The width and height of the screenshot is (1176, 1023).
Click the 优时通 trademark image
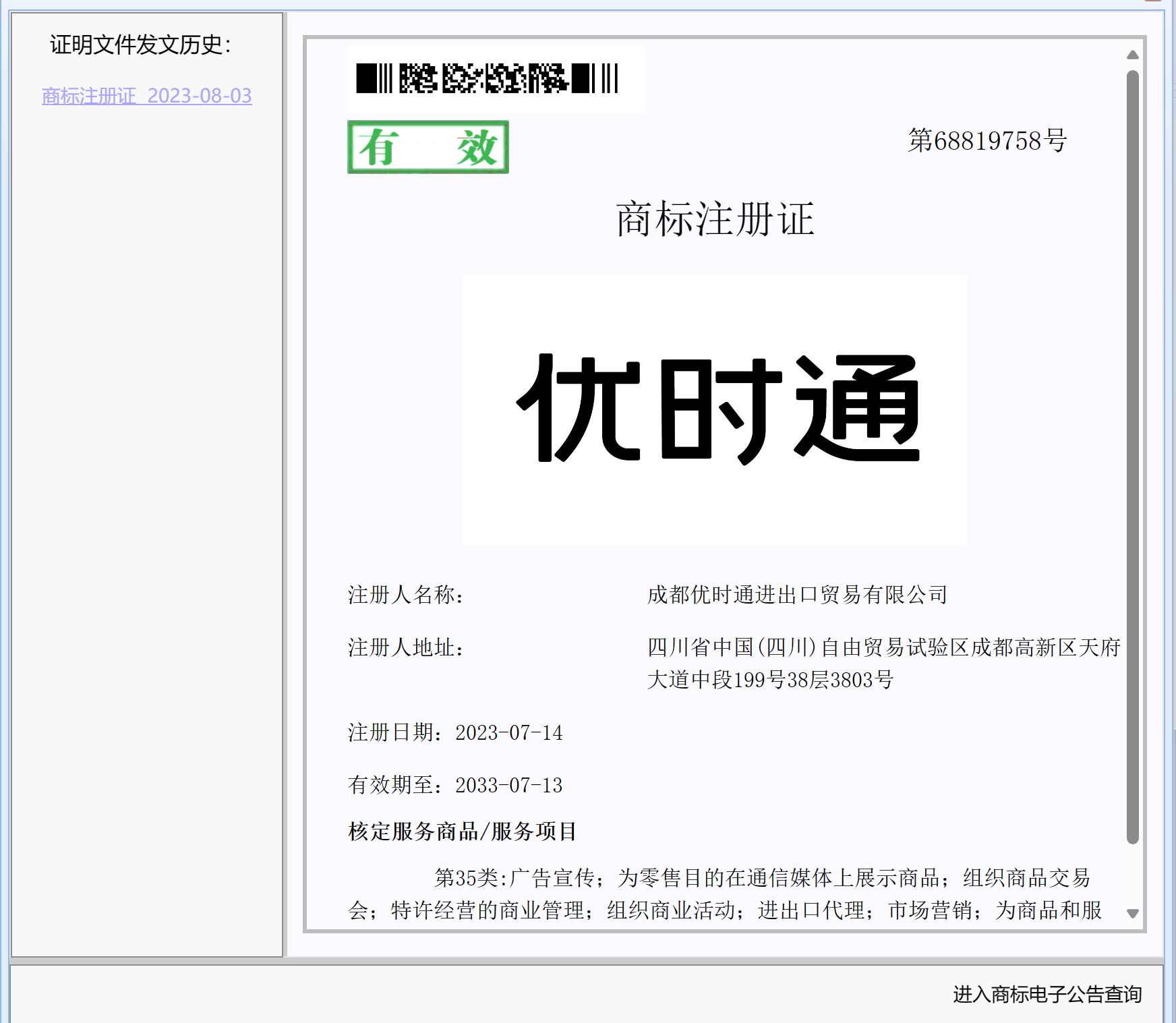coord(715,409)
